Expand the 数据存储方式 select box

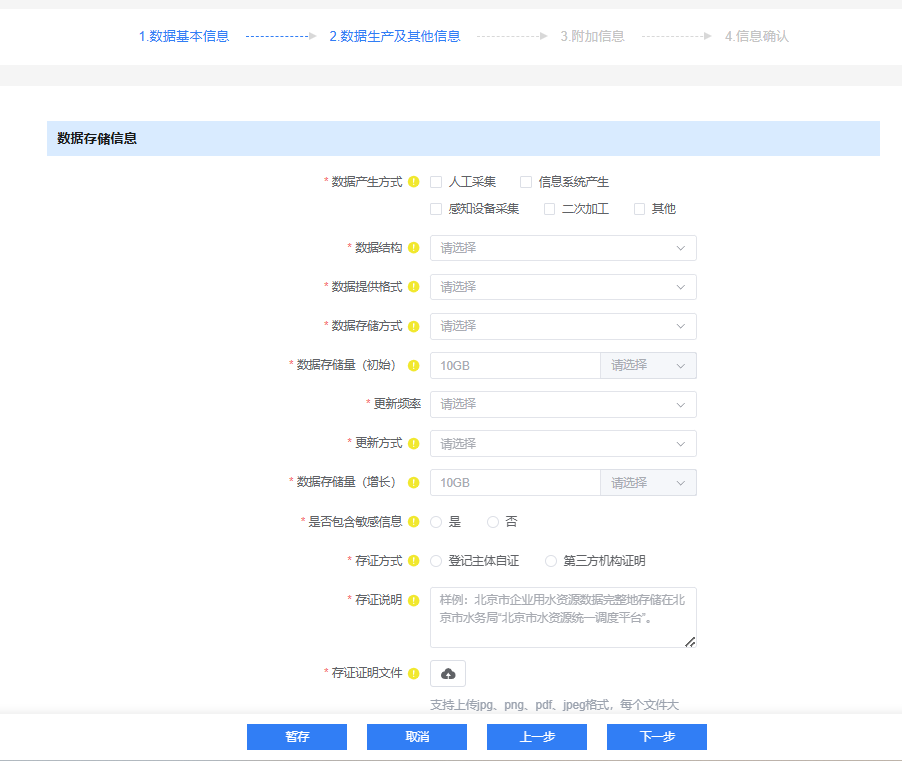(563, 326)
